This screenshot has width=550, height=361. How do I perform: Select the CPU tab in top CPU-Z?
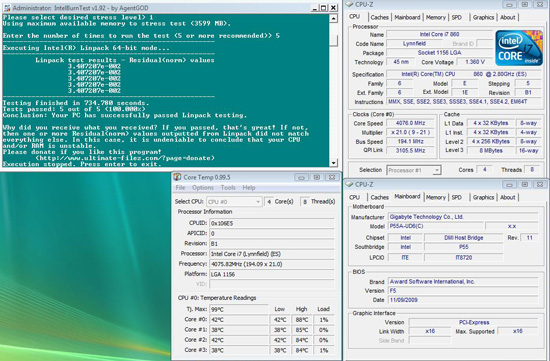355,16
